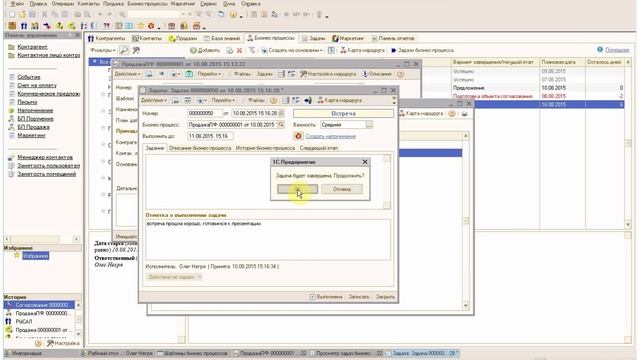Confirm the dialog with the left default button
Screen dimensions: 640x360
[297, 189]
